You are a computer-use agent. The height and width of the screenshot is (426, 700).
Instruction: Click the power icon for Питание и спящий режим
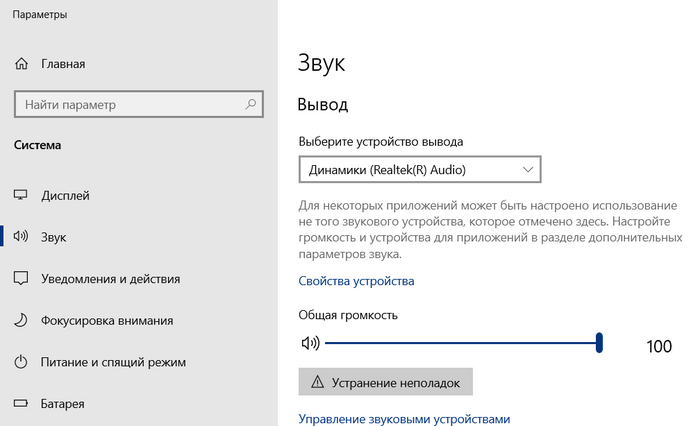point(21,362)
